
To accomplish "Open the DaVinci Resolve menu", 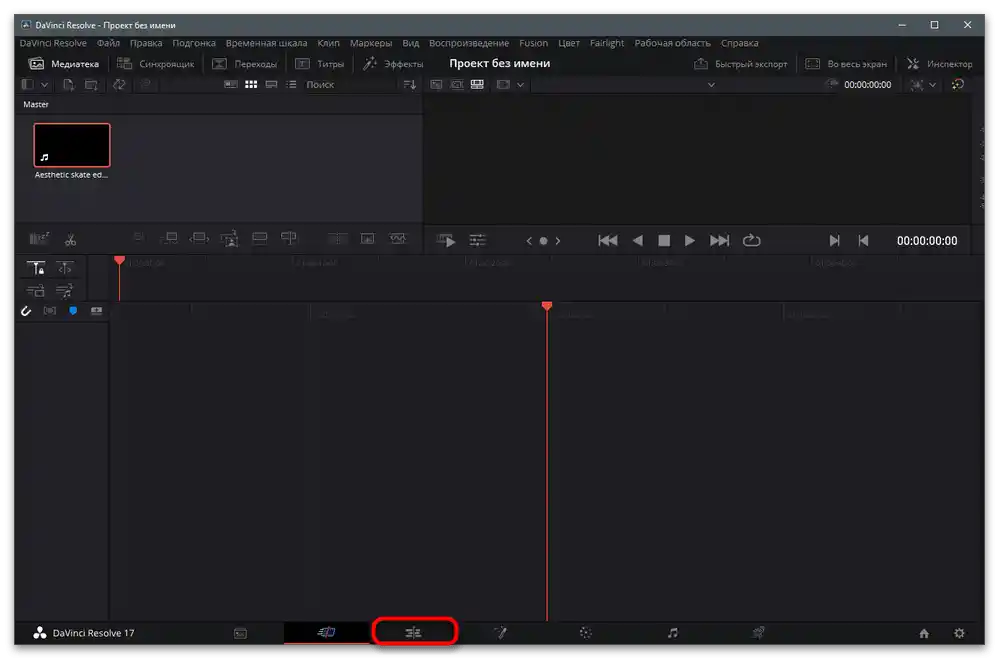I will tap(53, 43).
